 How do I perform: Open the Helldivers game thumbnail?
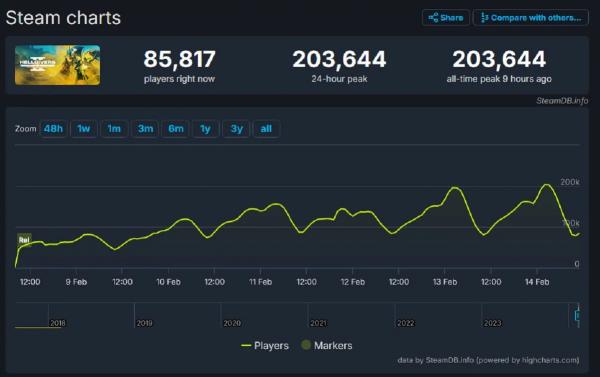tap(57, 65)
